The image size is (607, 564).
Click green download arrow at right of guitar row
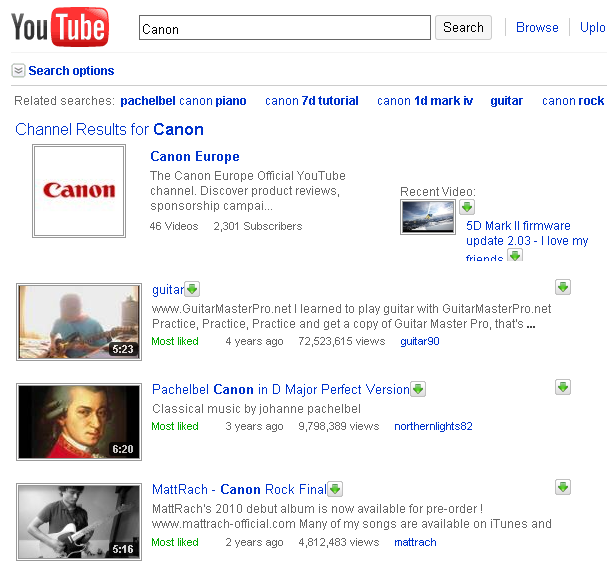[x=563, y=287]
